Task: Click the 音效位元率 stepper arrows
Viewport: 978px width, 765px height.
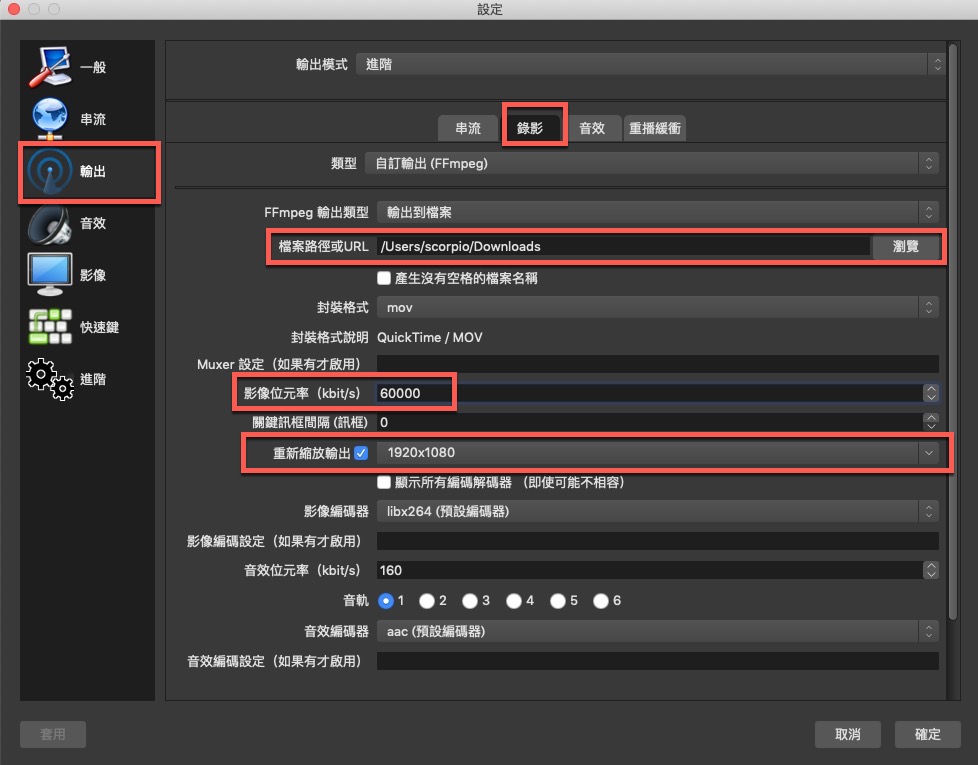Action: coord(931,570)
